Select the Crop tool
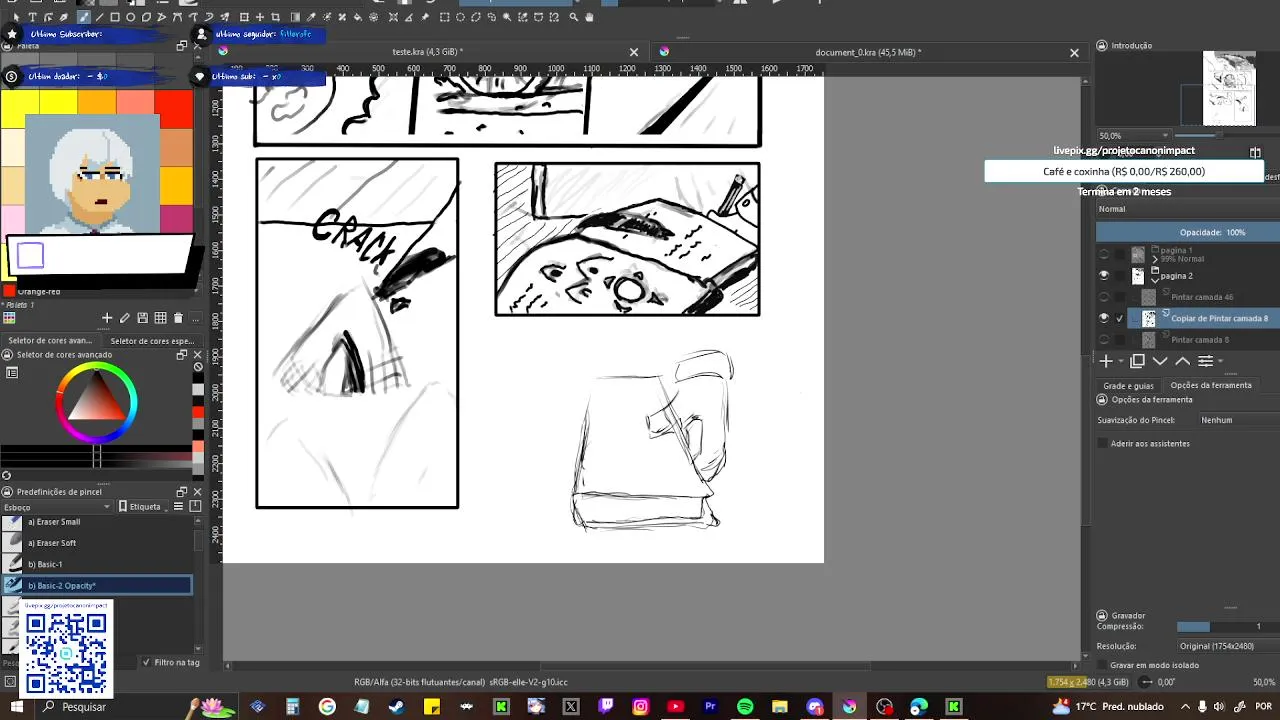The width and height of the screenshot is (1280, 720). pos(275,17)
